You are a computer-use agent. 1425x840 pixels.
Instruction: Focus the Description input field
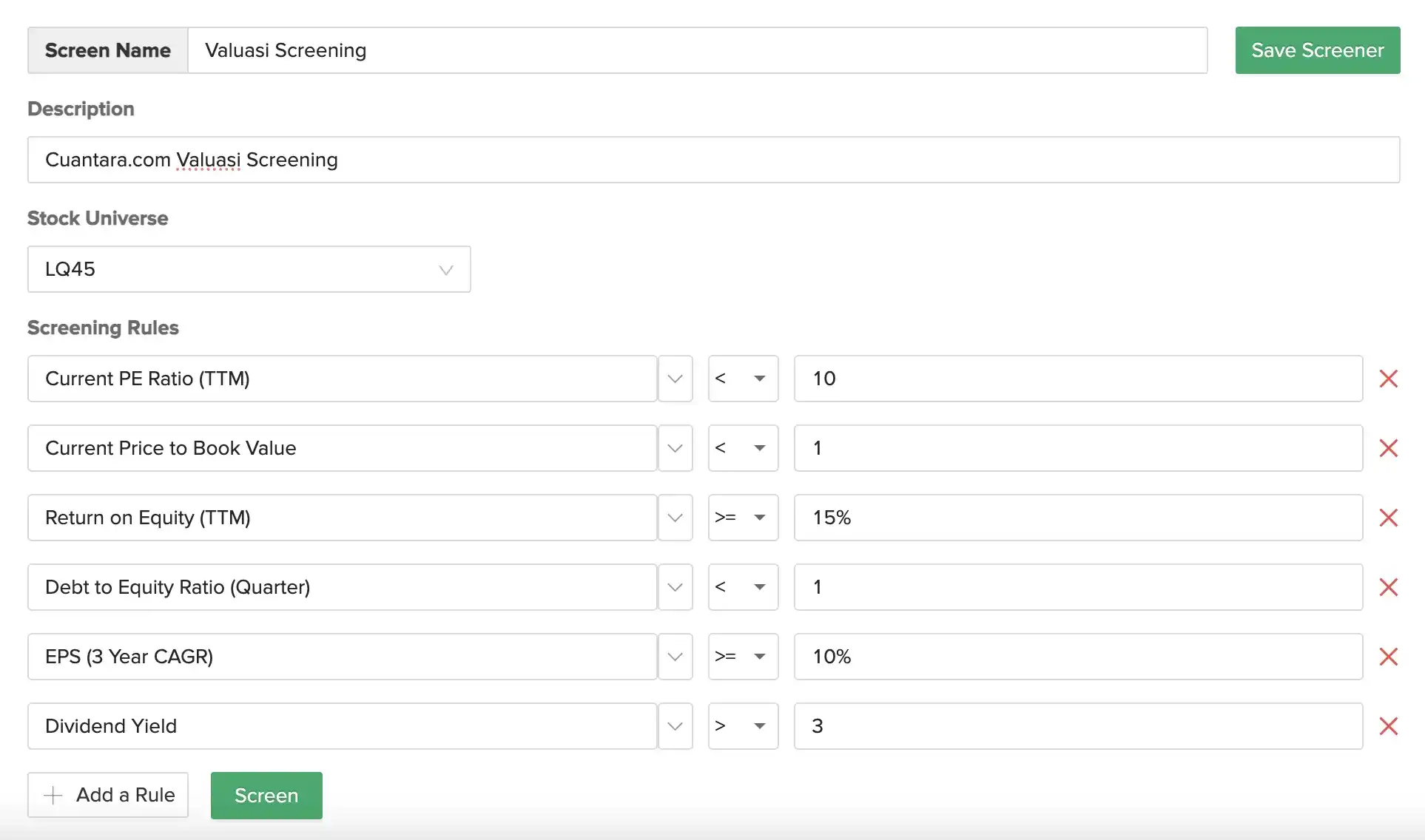713,160
